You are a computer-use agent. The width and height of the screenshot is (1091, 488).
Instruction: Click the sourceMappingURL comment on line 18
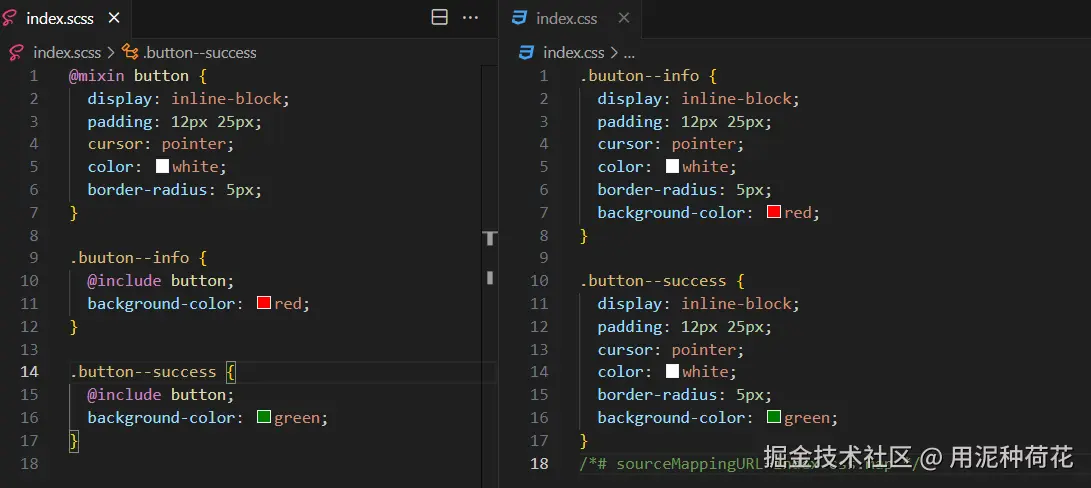[751, 463]
